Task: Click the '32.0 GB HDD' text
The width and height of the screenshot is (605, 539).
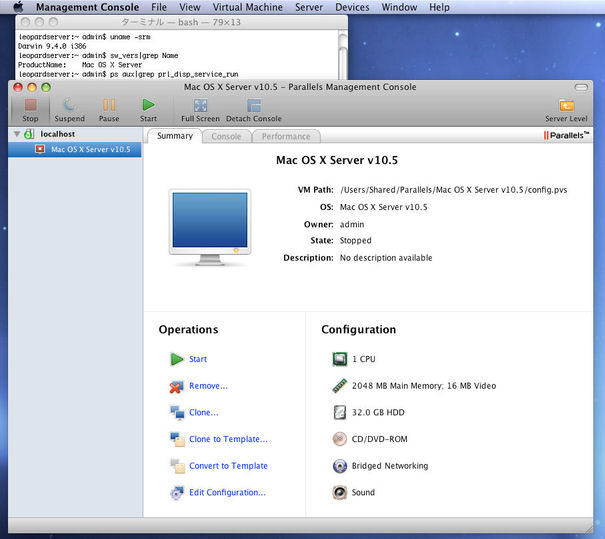Action: (x=378, y=412)
